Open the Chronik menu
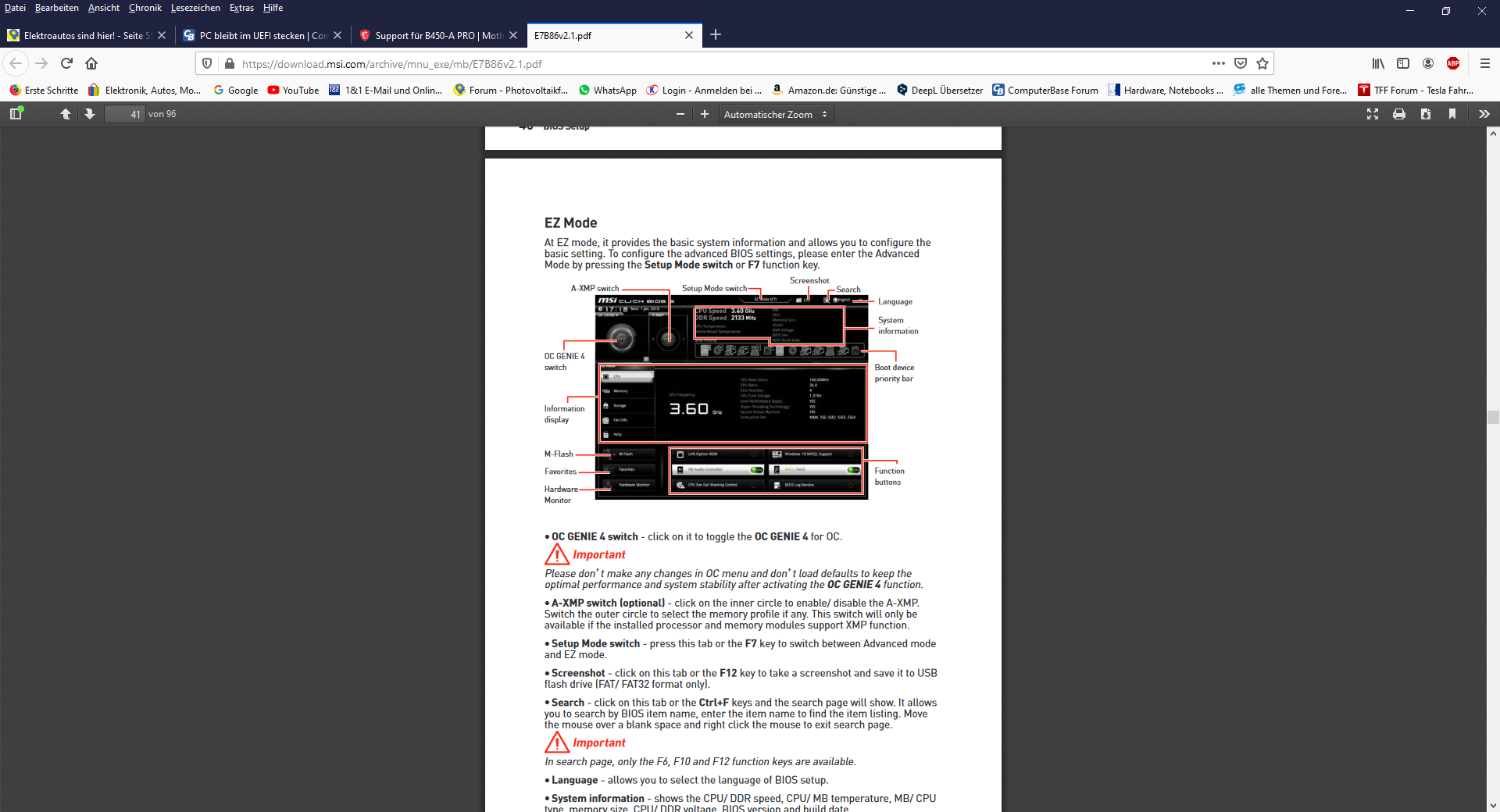Viewport: 1500px width, 812px height. (145, 8)
